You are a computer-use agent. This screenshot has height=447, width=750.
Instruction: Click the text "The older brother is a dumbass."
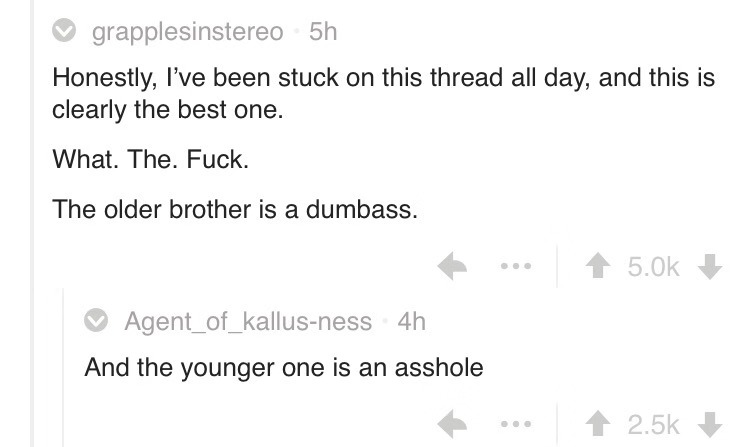coord(234,209)
